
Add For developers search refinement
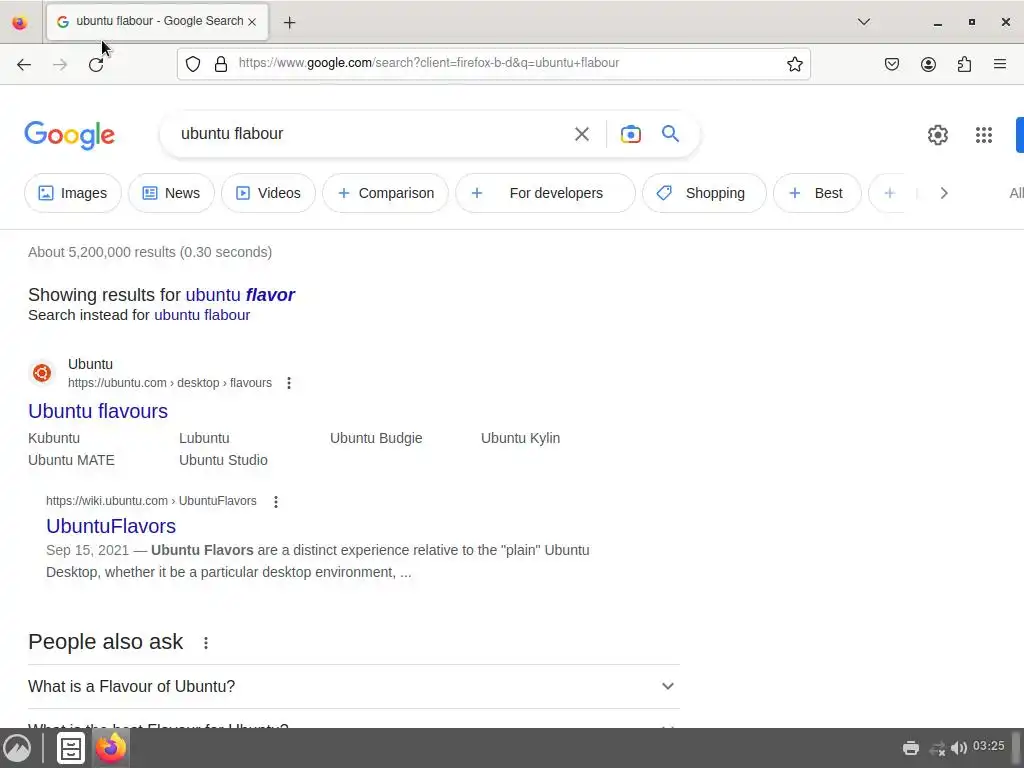tap(545, 193)
